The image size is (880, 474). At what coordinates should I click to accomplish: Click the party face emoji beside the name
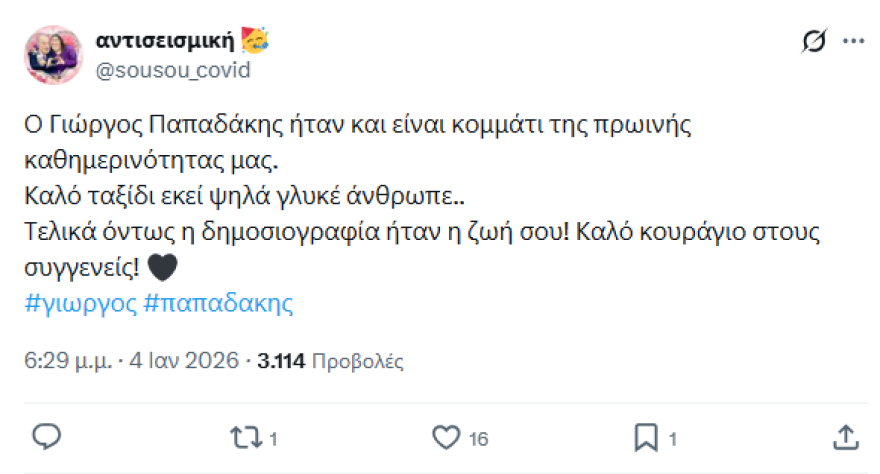(255, 41)
